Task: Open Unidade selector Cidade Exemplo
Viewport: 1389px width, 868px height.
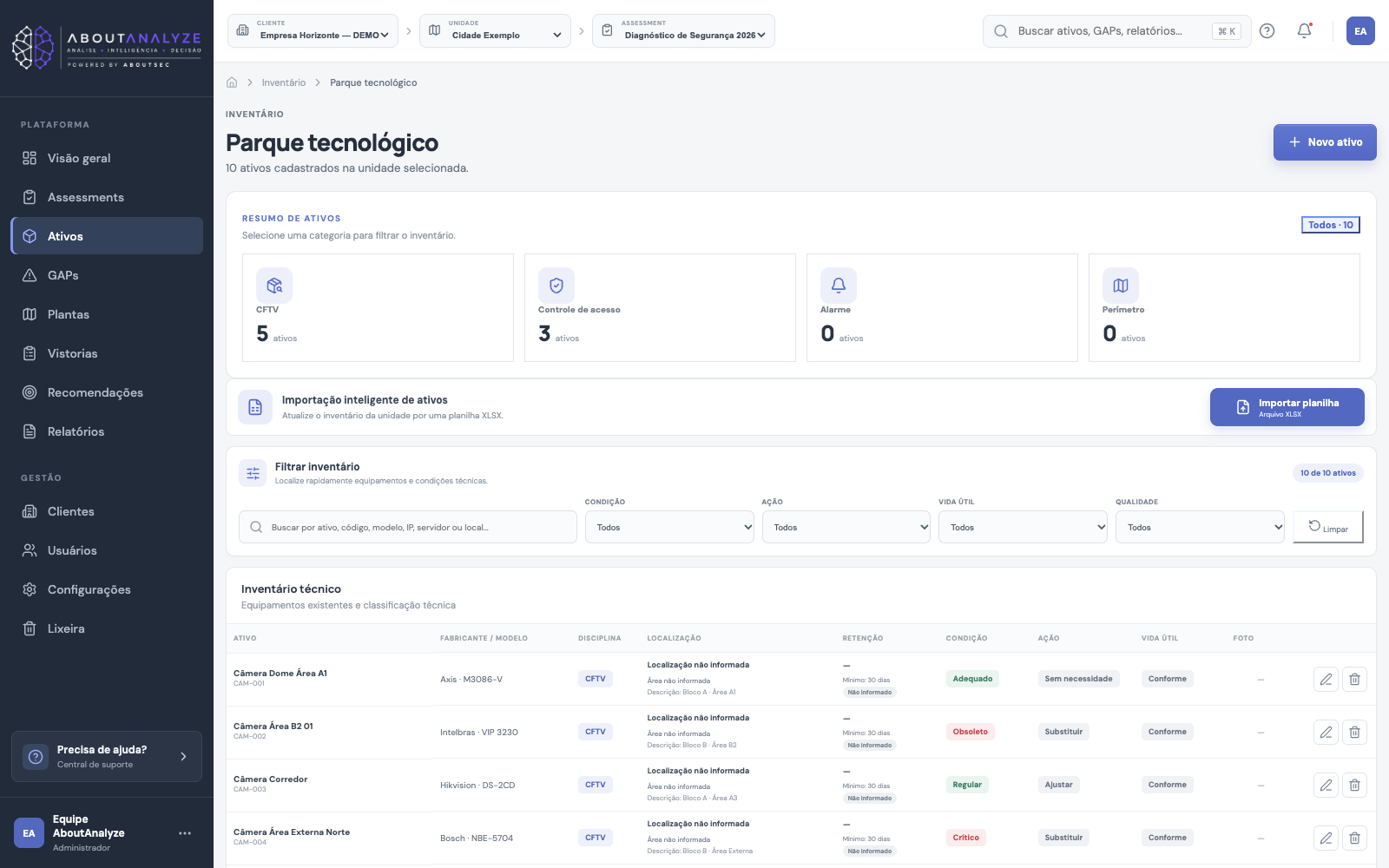Action: coord(495,31)
